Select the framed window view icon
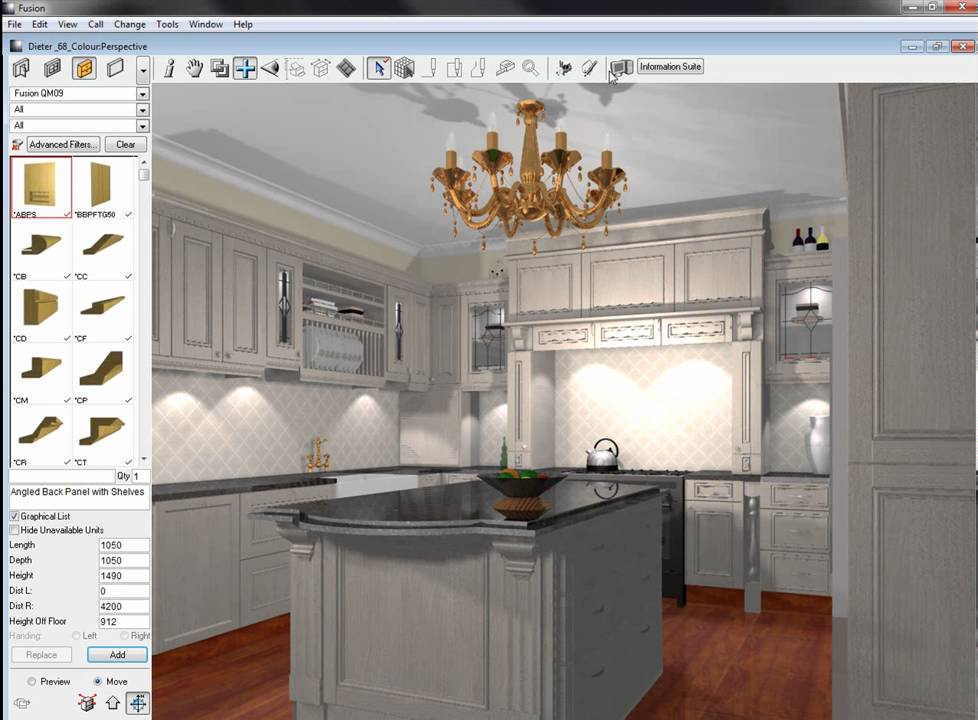Viewport: 978px width, 720px height. point(53,68)
